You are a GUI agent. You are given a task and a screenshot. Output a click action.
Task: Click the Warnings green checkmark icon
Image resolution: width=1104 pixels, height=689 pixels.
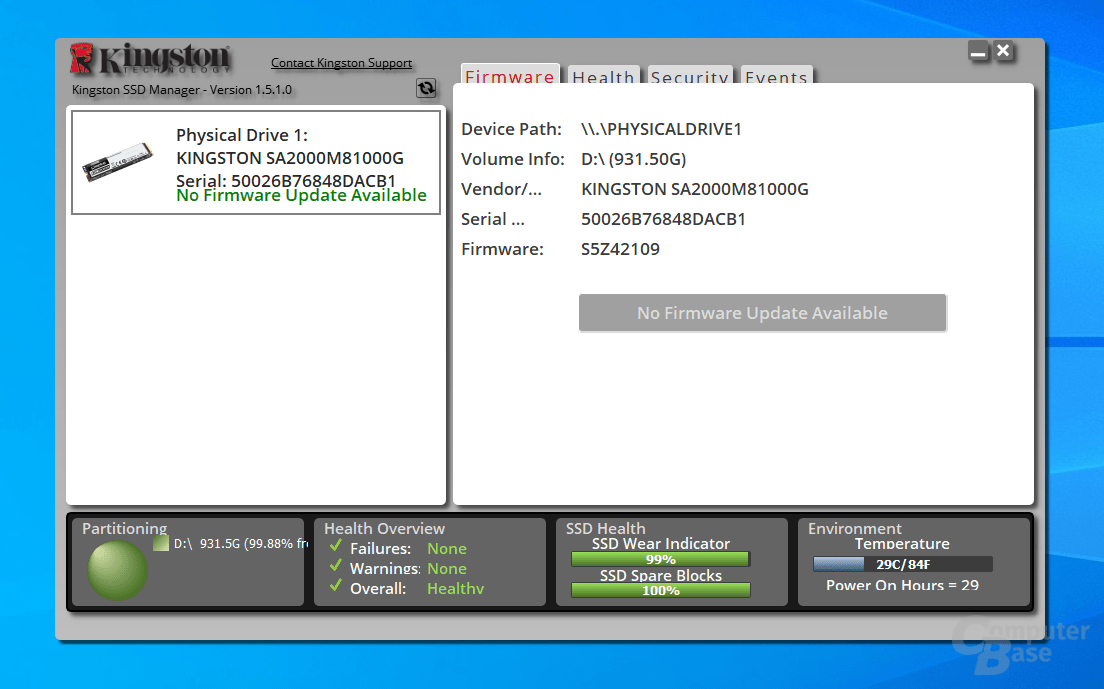[336, 565]
